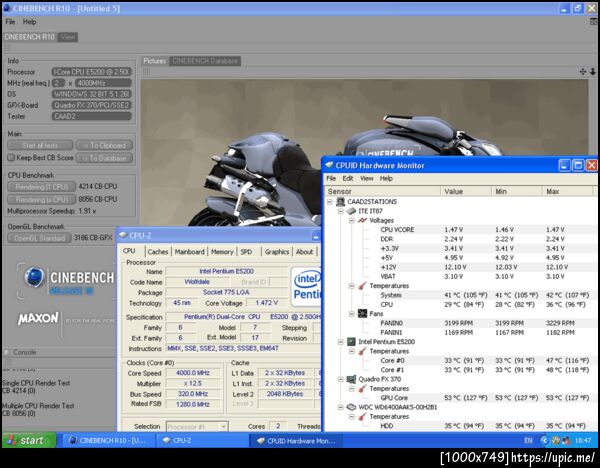
Task: Open the Help menu in CINEBENCH
Action: point(29,22)
